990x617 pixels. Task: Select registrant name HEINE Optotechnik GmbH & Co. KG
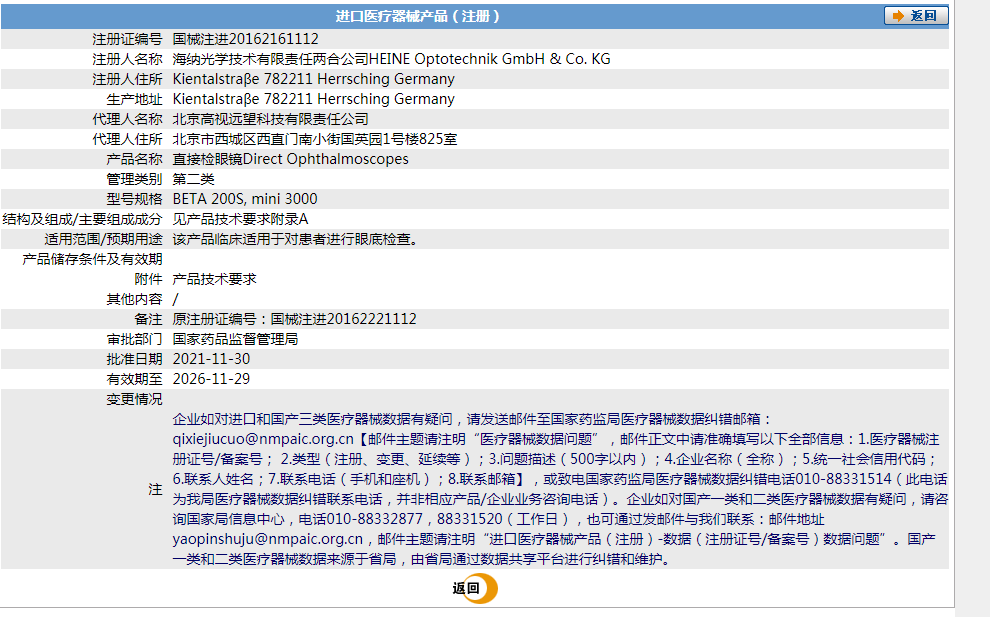pyautogui.click(x=489, y=59)
